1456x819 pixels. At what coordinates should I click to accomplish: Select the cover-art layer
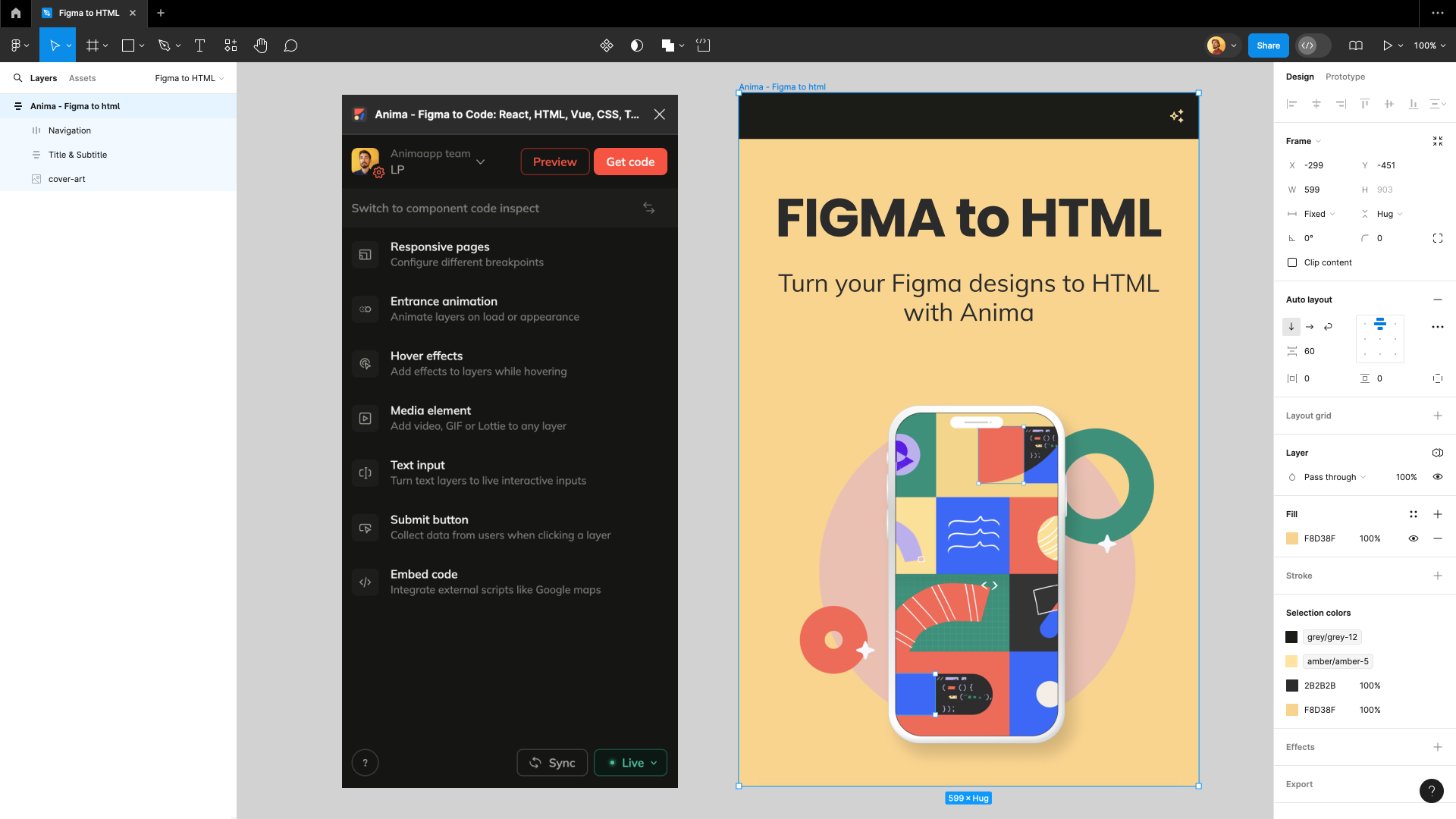coord(118,179)
